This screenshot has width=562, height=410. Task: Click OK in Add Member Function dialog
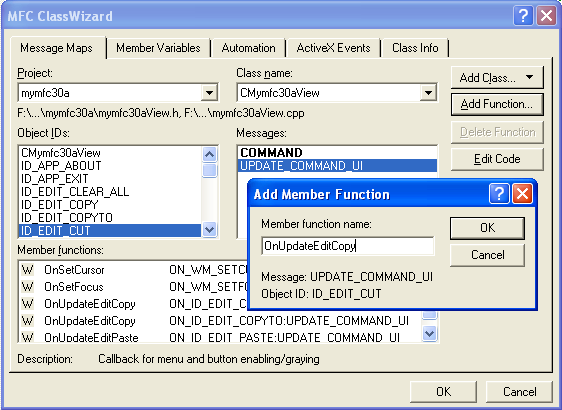(x=487, y=228)
